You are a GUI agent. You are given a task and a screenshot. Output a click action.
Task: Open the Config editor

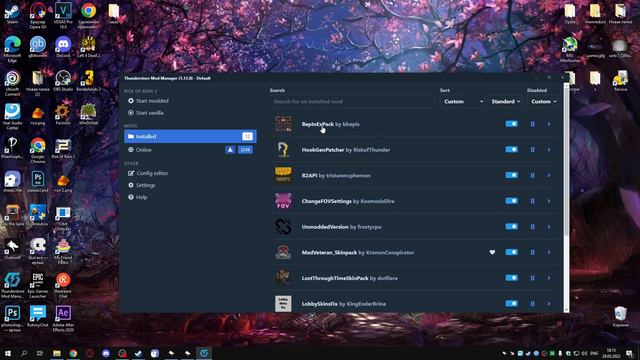click(148, 173)
